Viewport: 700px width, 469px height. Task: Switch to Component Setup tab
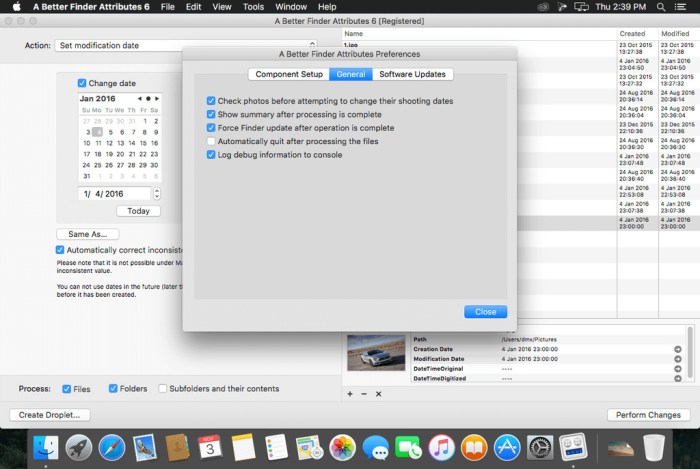[x=288, y=74]
